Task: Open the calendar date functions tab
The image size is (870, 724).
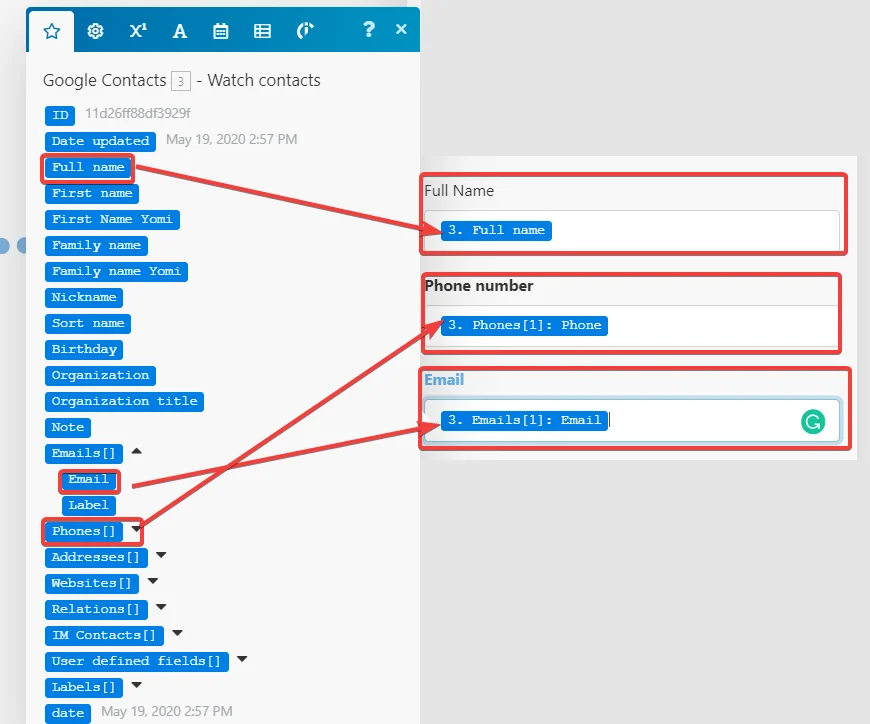Action: click(220, 31)
